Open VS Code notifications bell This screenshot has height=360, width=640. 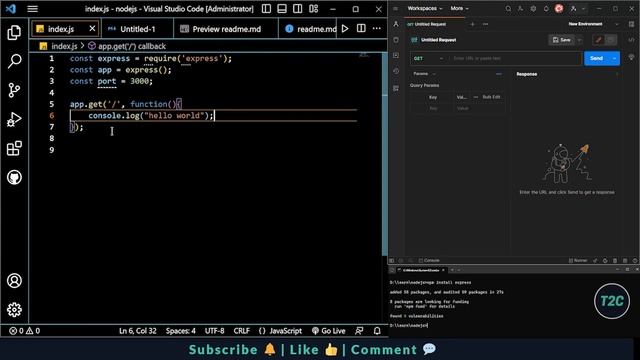[377, 331]
